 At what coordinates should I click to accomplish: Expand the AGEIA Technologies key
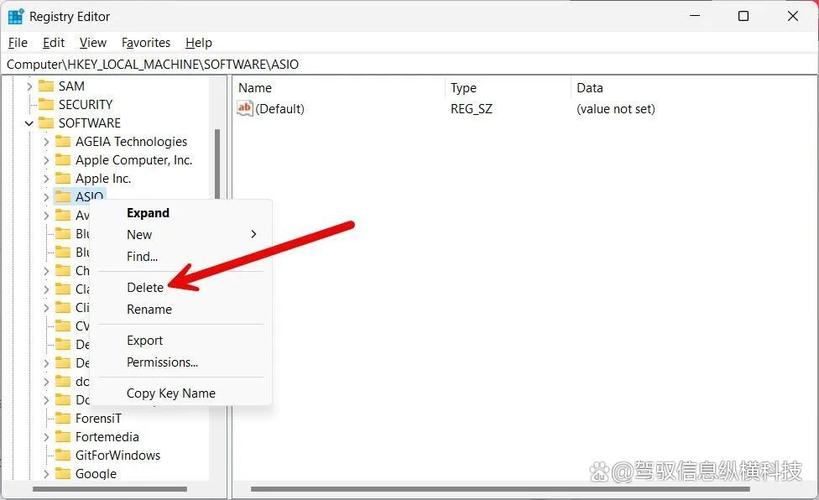click(46, 142)
